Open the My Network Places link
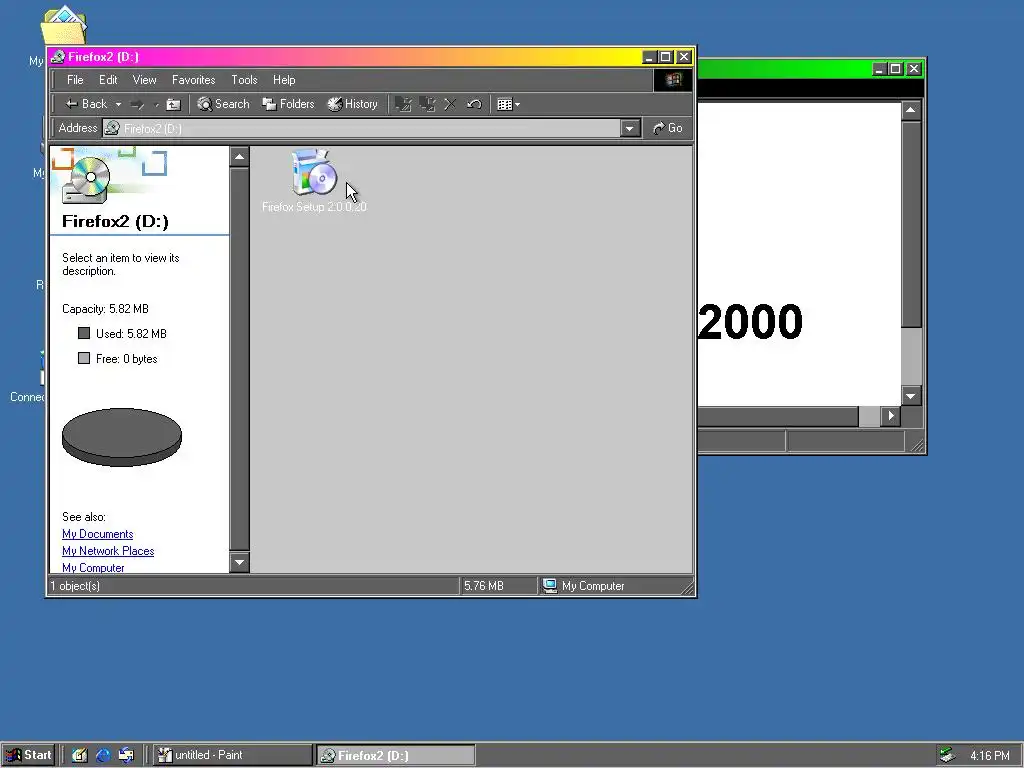Viewport: 1024px width, 768px height. coord(108,551)
